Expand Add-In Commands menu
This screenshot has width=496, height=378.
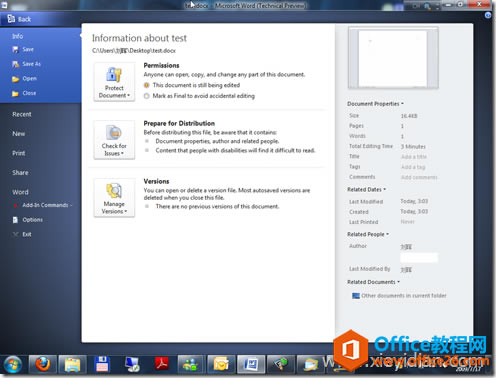[47, 205]
